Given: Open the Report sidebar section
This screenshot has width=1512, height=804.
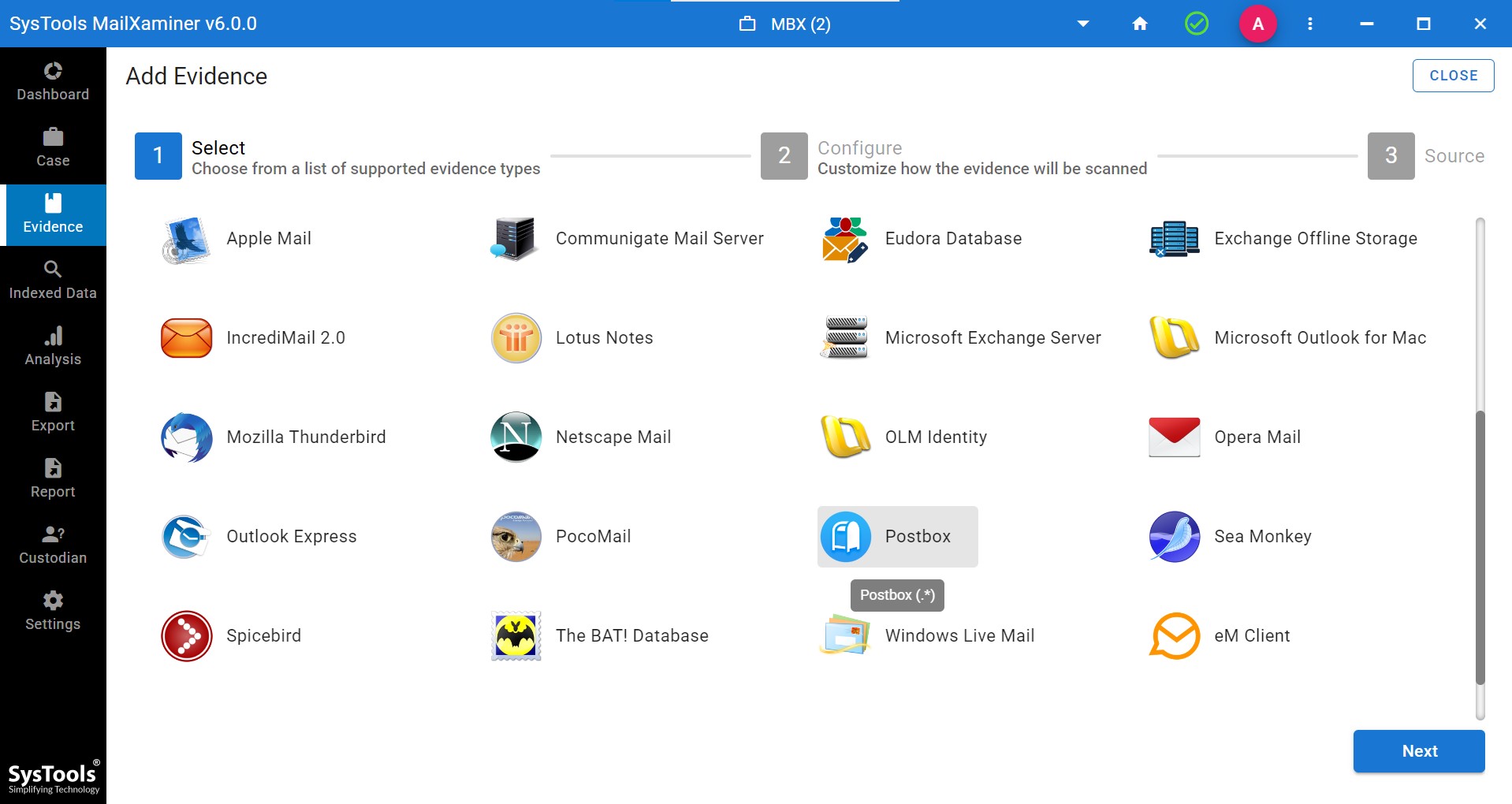Looking at the screenshot, I should coord(53,479).
